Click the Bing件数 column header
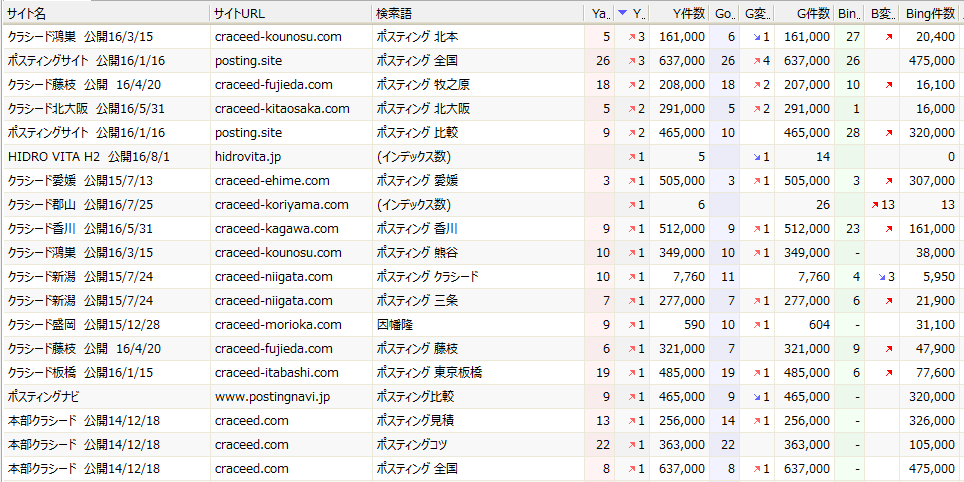The width and height of the screenshot is (964, 482). [x=929, y=13]
